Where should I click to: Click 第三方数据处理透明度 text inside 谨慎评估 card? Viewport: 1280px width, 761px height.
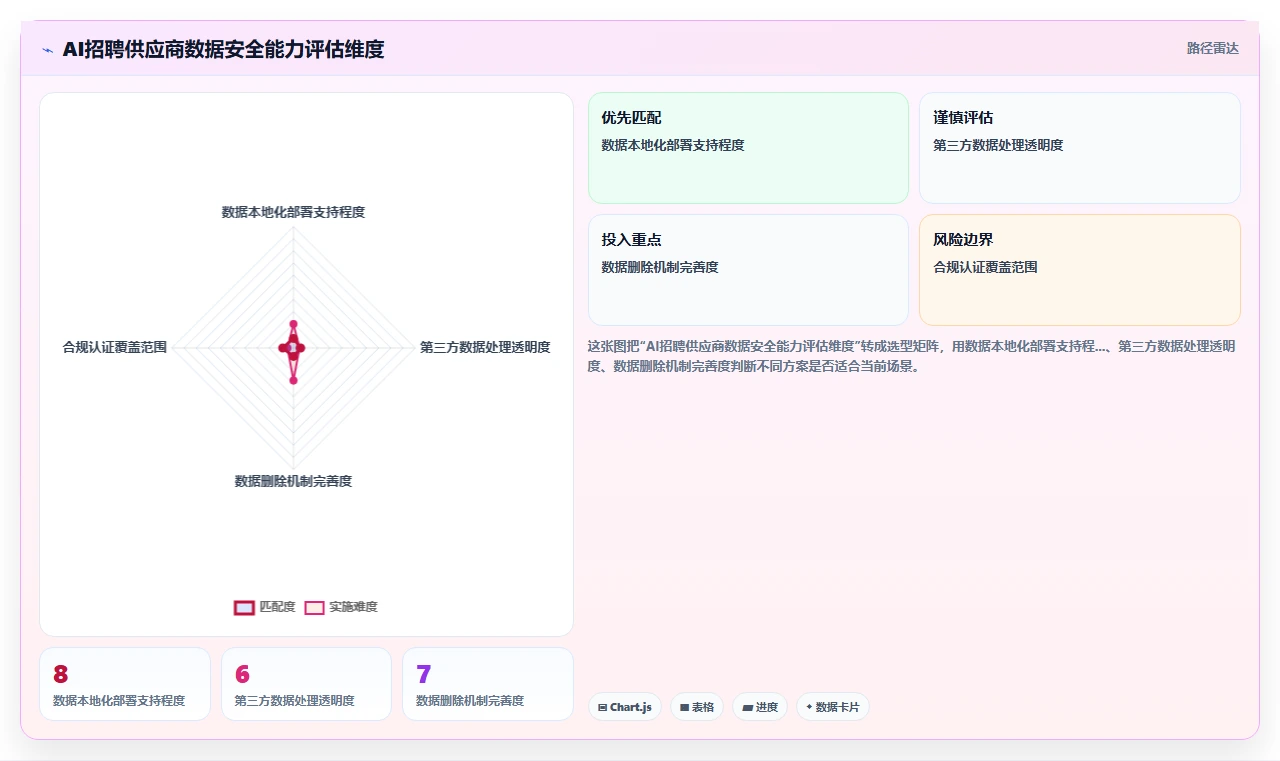point(998,145)
